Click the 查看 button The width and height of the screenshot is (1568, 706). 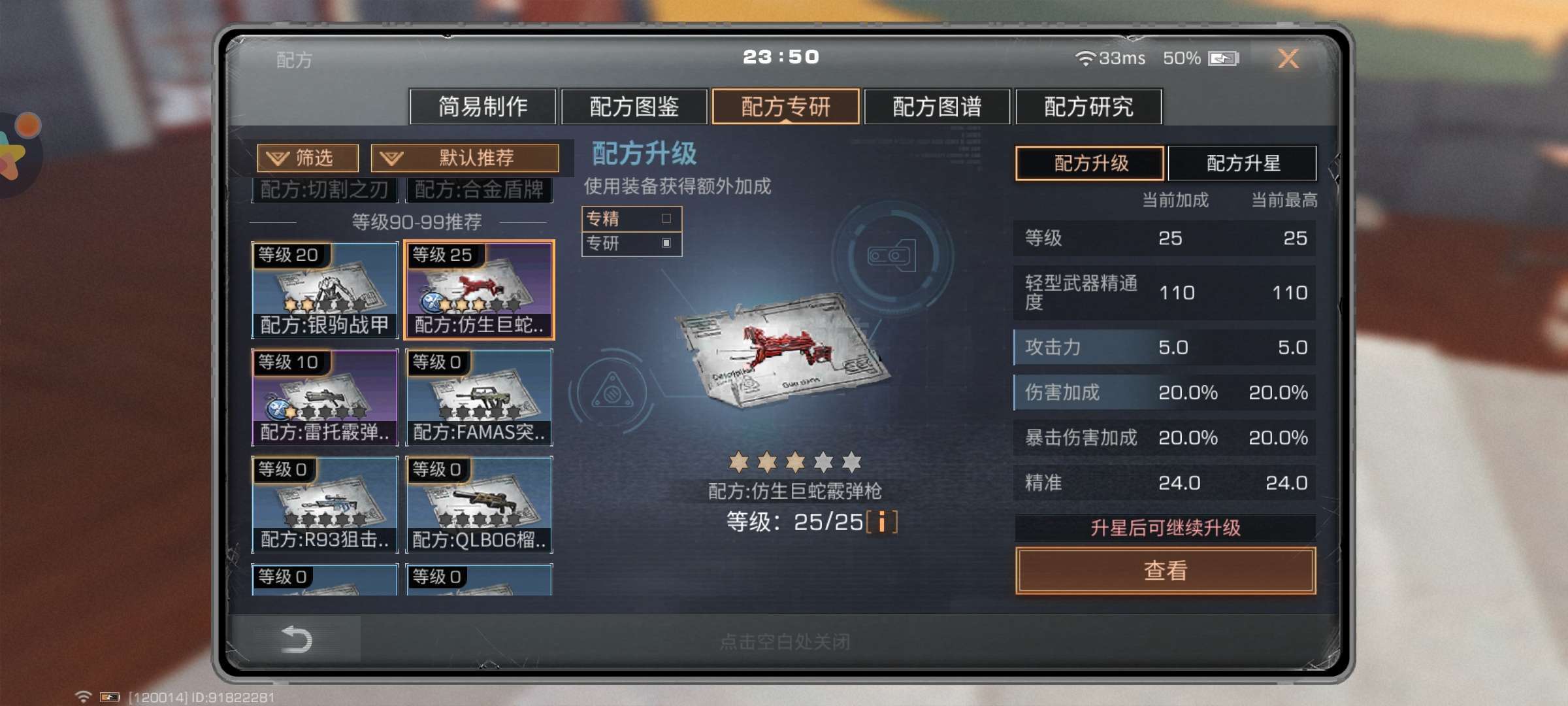coord(1166,571)
